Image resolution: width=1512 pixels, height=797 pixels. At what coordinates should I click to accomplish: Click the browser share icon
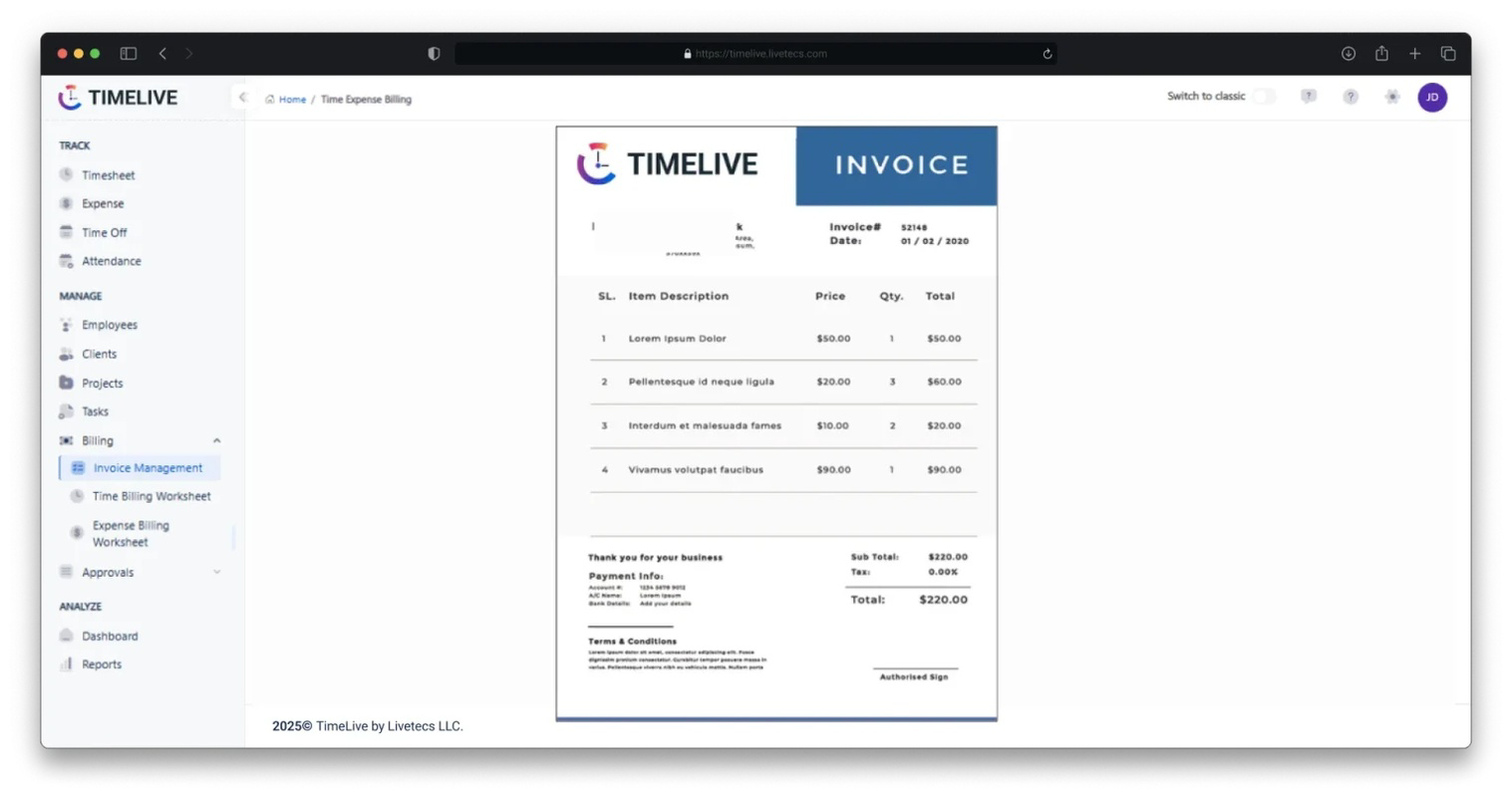click(x=1381, y=54)
